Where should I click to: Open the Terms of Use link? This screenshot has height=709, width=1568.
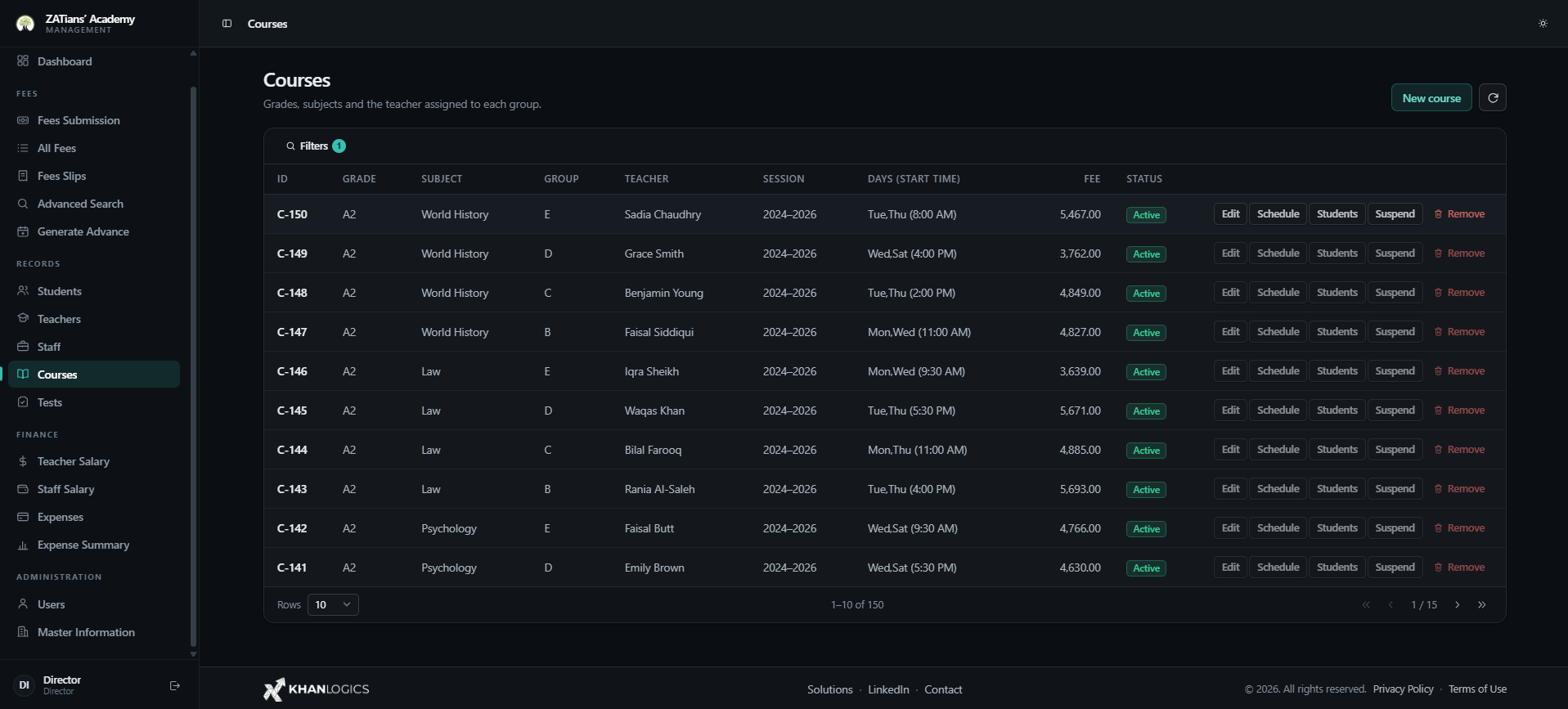coord(1477,689)
